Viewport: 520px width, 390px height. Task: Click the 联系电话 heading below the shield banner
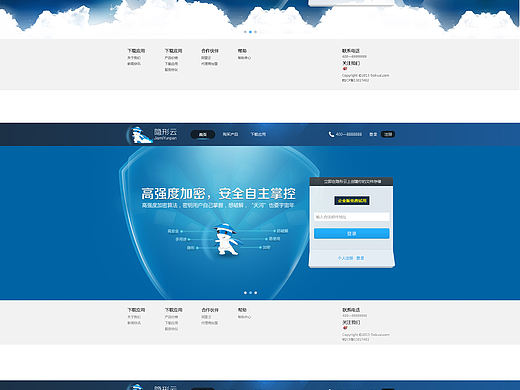[x=351, y=310]
